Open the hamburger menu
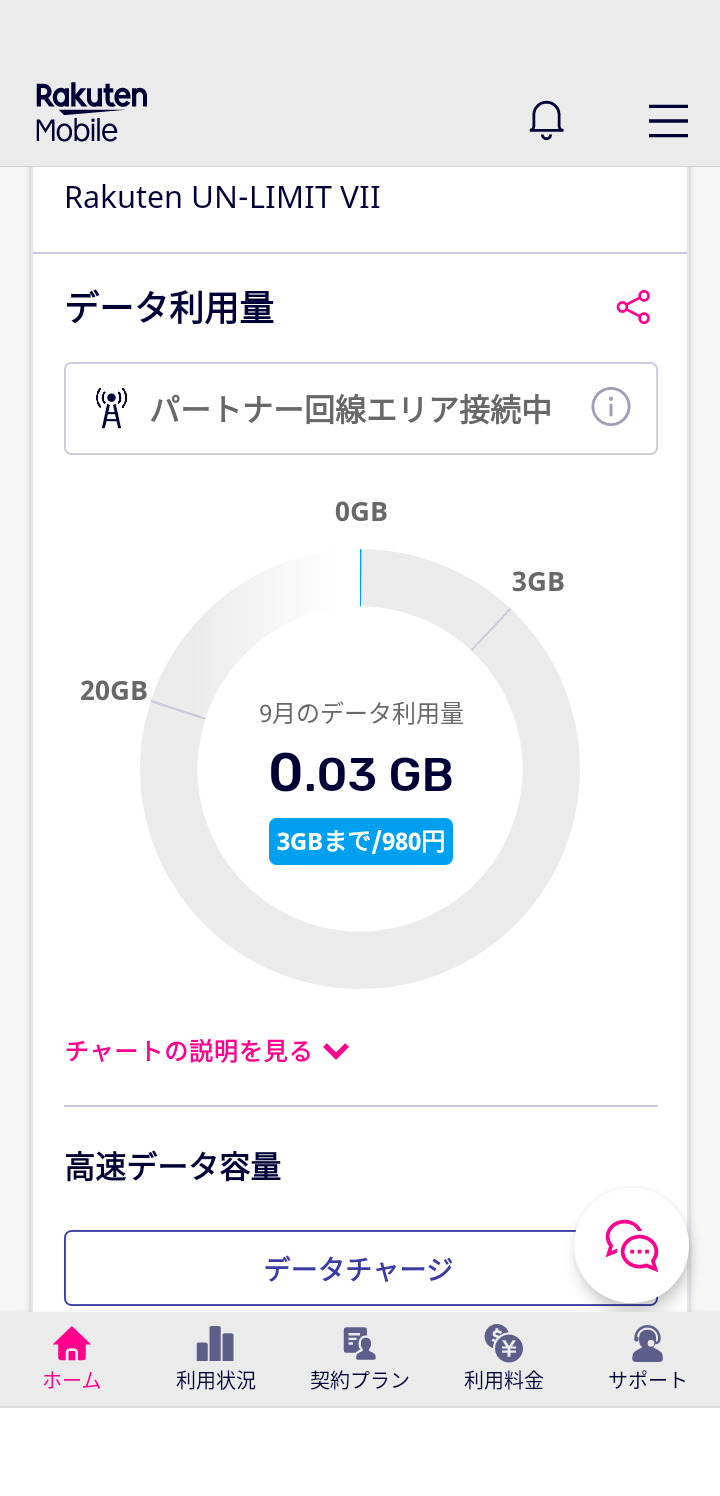Screen dimensions: 720x1496 pos(668,121)
